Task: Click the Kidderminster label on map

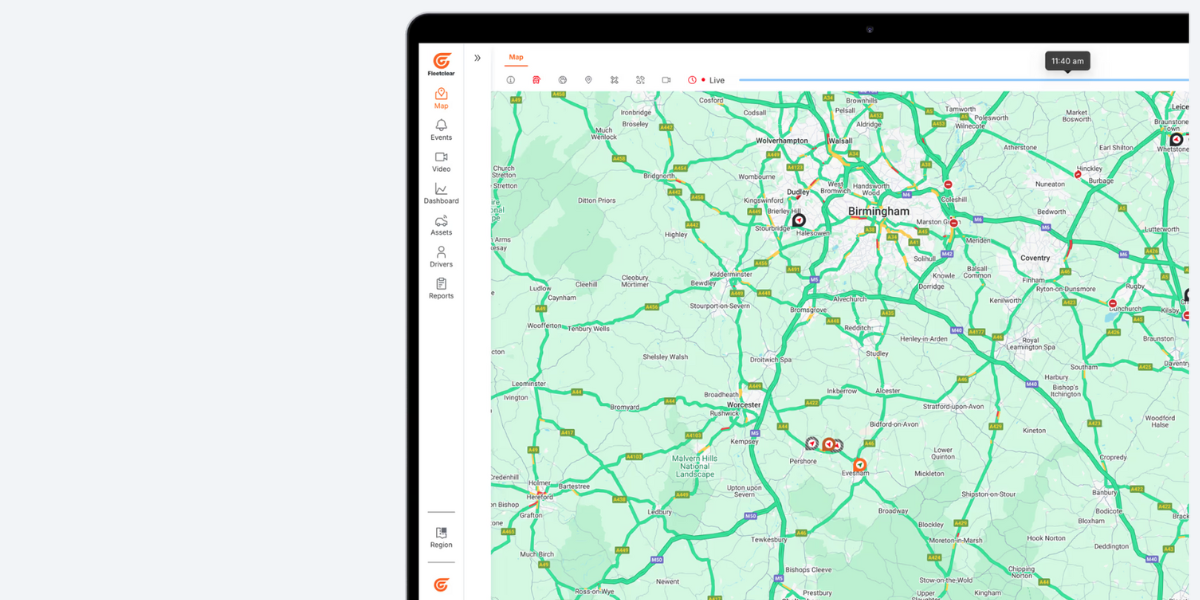Action: (730, 273)
